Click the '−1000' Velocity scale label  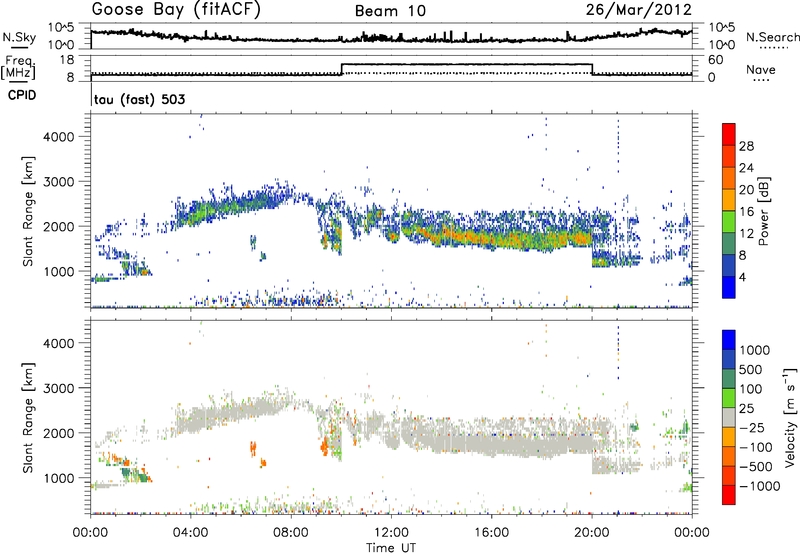(759, 486)
